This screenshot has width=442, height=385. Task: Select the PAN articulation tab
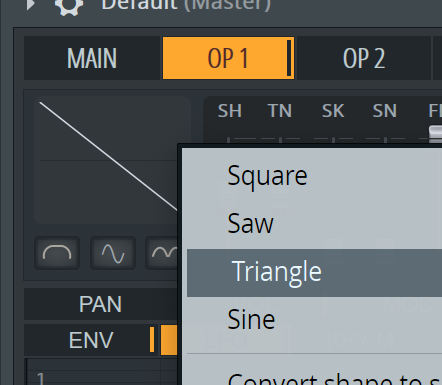[x=100, y=304]
